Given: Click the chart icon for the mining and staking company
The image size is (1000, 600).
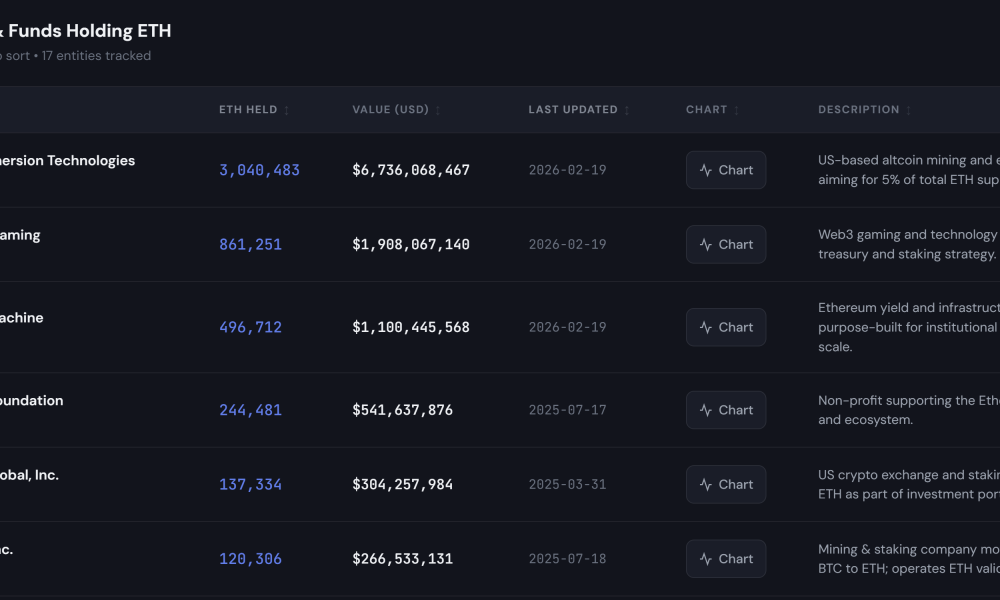Looking at the screenshot, I should [x=725, y=558].
